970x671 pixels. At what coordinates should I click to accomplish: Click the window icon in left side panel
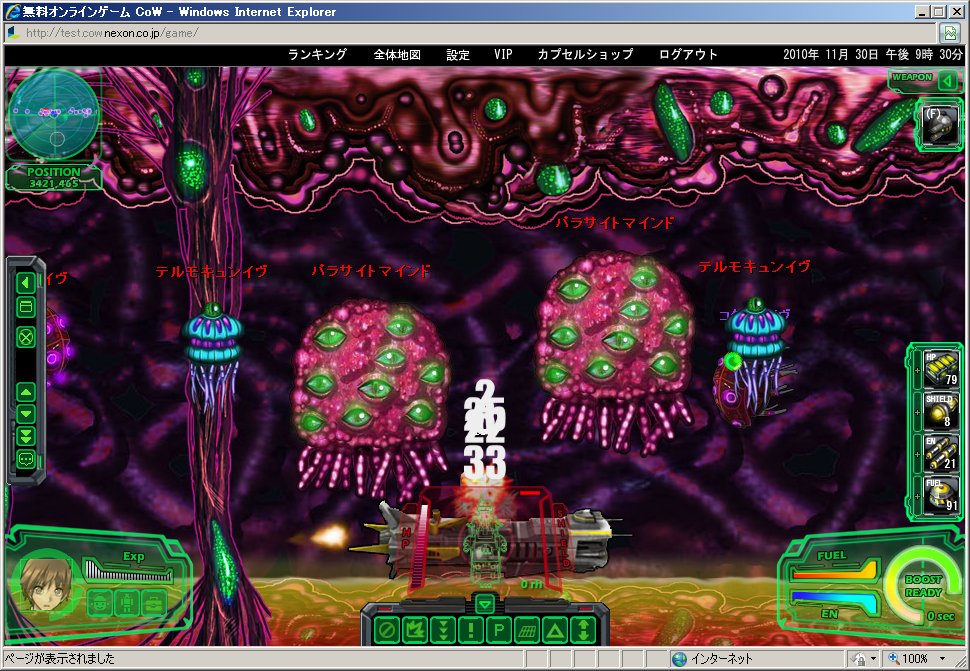coord(25,307)
